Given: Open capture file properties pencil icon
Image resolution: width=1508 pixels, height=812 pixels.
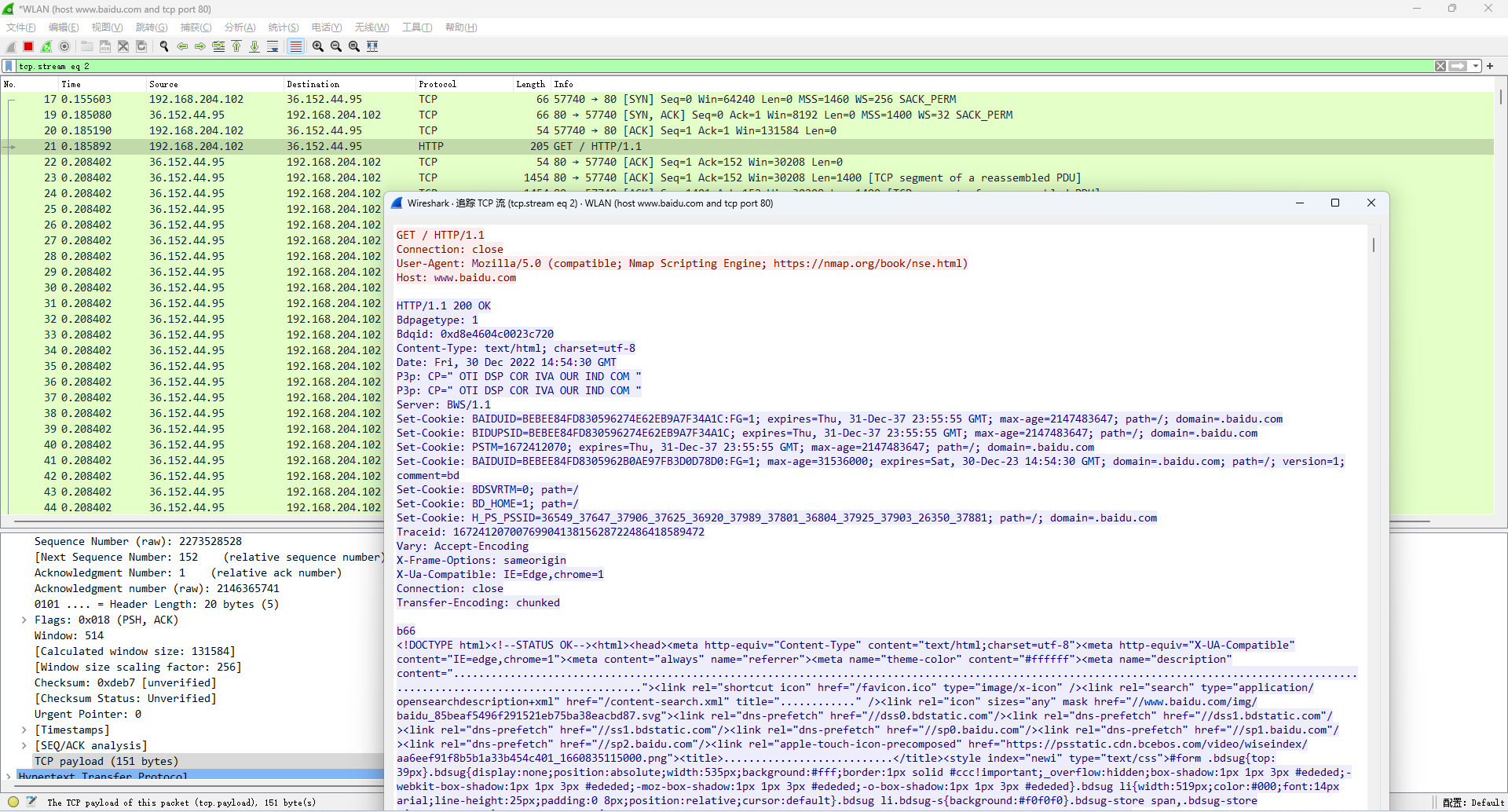Looking at the screenshot, I should click(31, 802).
